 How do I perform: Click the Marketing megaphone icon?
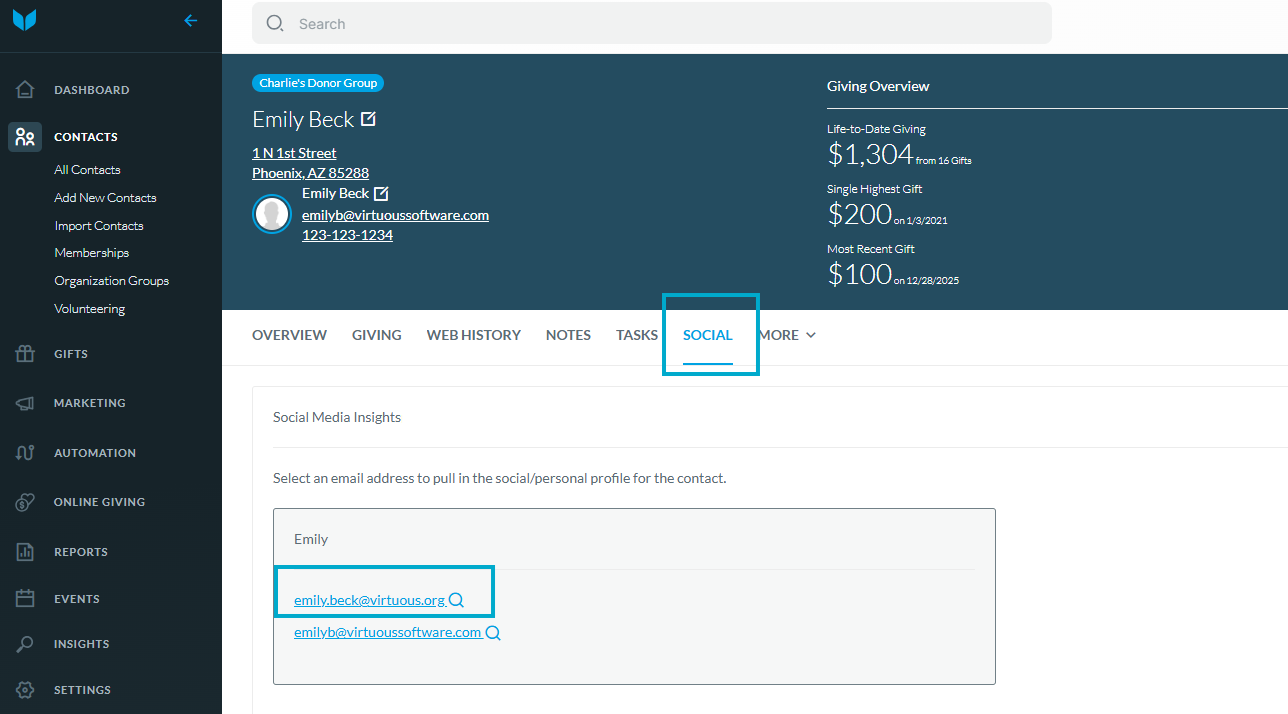click(25, 403)
